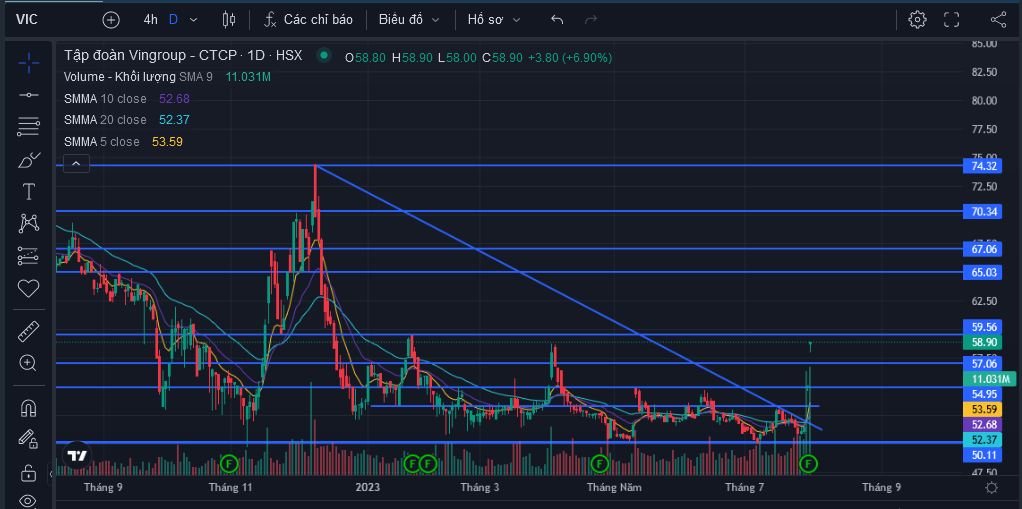Click the 65.03 price line label
This screenshot has width=1022, height=509.
point(984,272)
